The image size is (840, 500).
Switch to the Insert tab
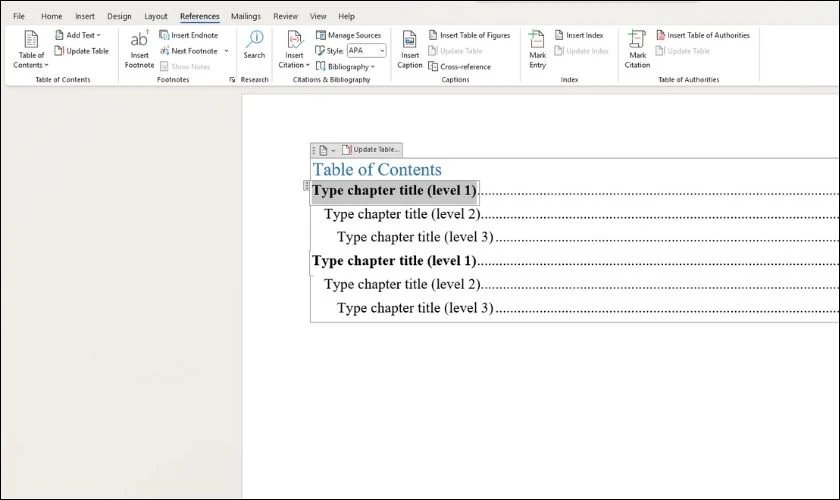coord(85,16)
